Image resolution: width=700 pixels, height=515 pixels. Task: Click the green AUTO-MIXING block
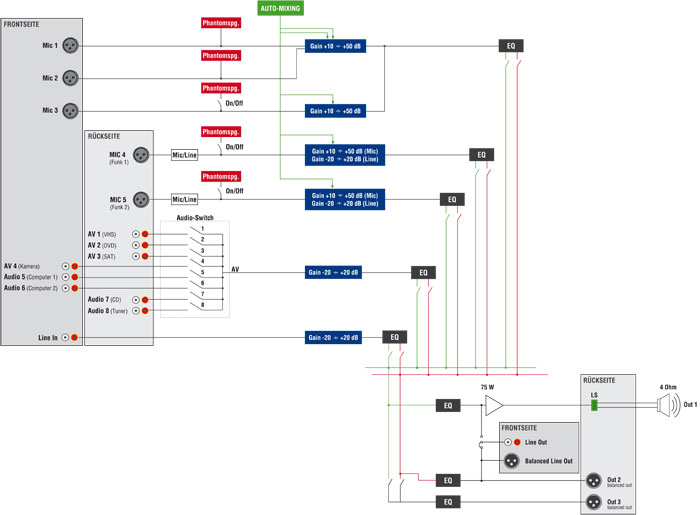pos(279,8)
